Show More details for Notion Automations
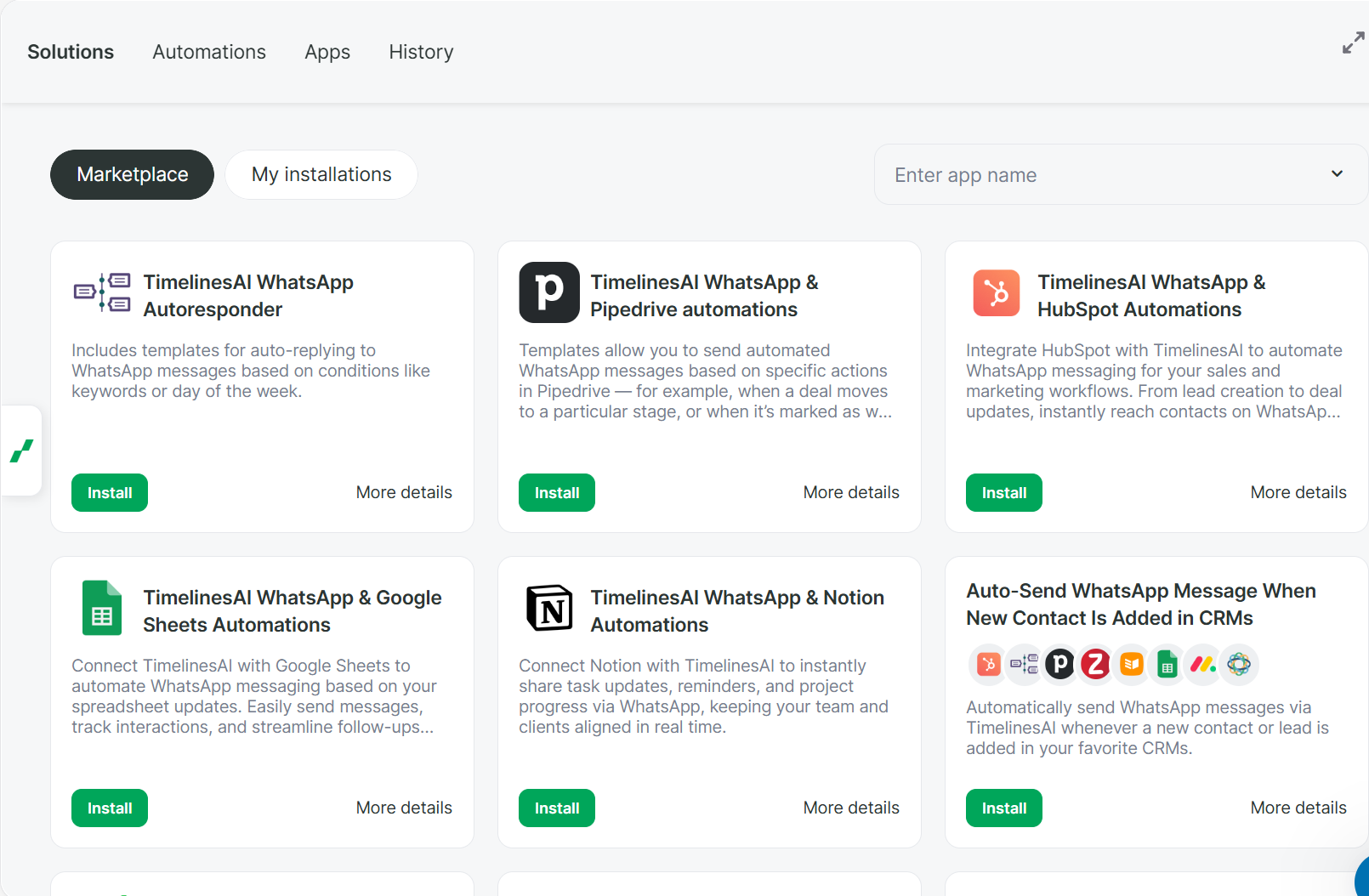This screenshot has height=896, width=1369. coord(851,808)
